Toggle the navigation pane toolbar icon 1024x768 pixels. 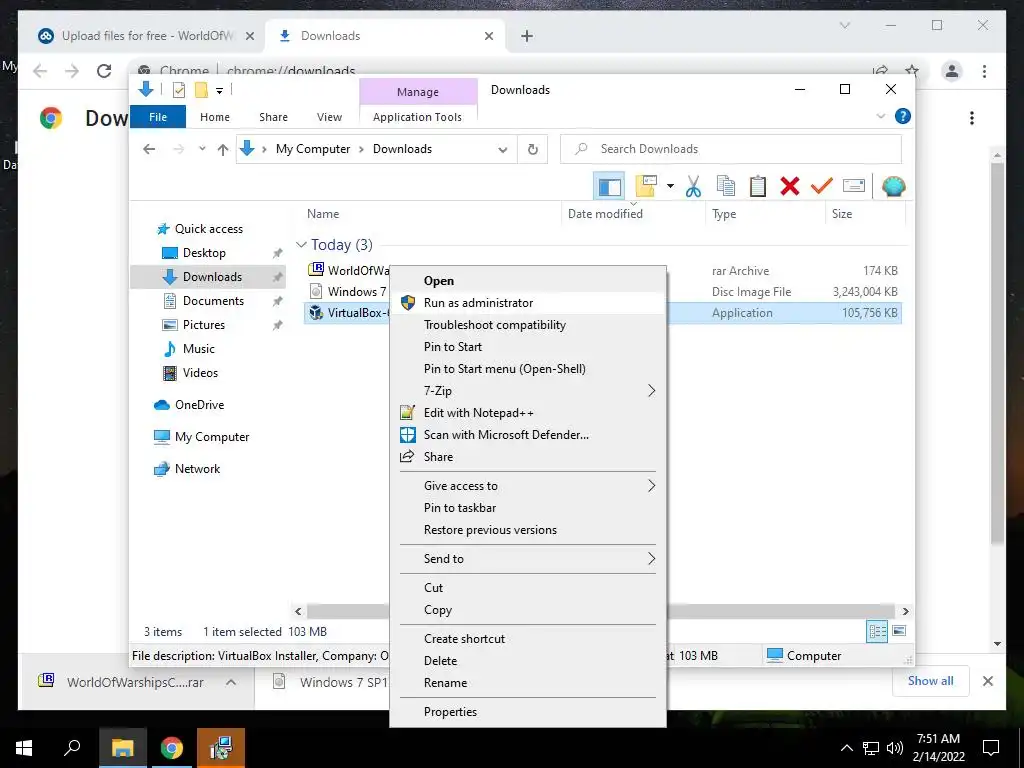(x=609, y=187)
